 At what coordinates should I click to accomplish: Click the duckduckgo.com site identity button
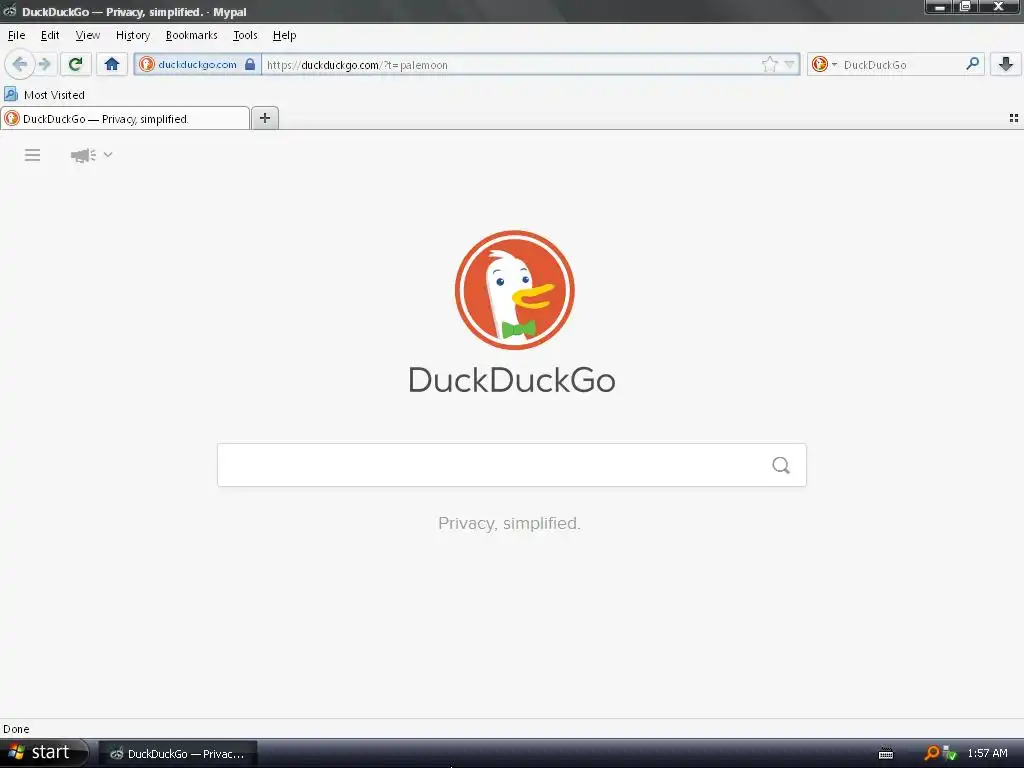tap(198, 64)
